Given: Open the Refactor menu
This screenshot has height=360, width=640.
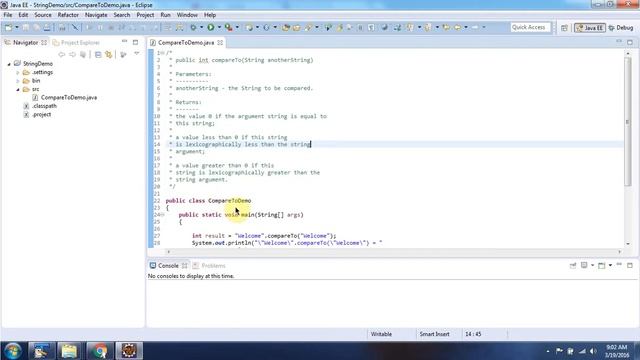Looking at the screenshot, I should tap(68, 15).
